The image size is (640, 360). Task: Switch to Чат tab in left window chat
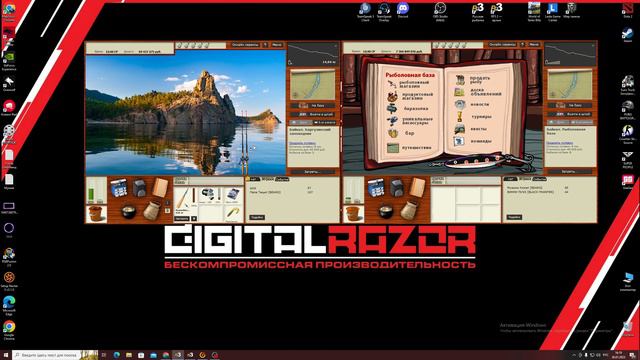(253, 179)
